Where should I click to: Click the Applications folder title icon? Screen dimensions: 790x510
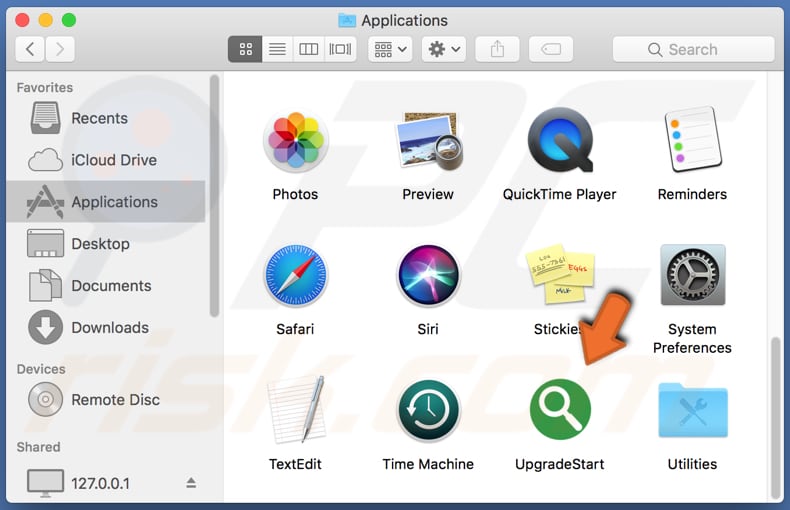tap(347, 20)
